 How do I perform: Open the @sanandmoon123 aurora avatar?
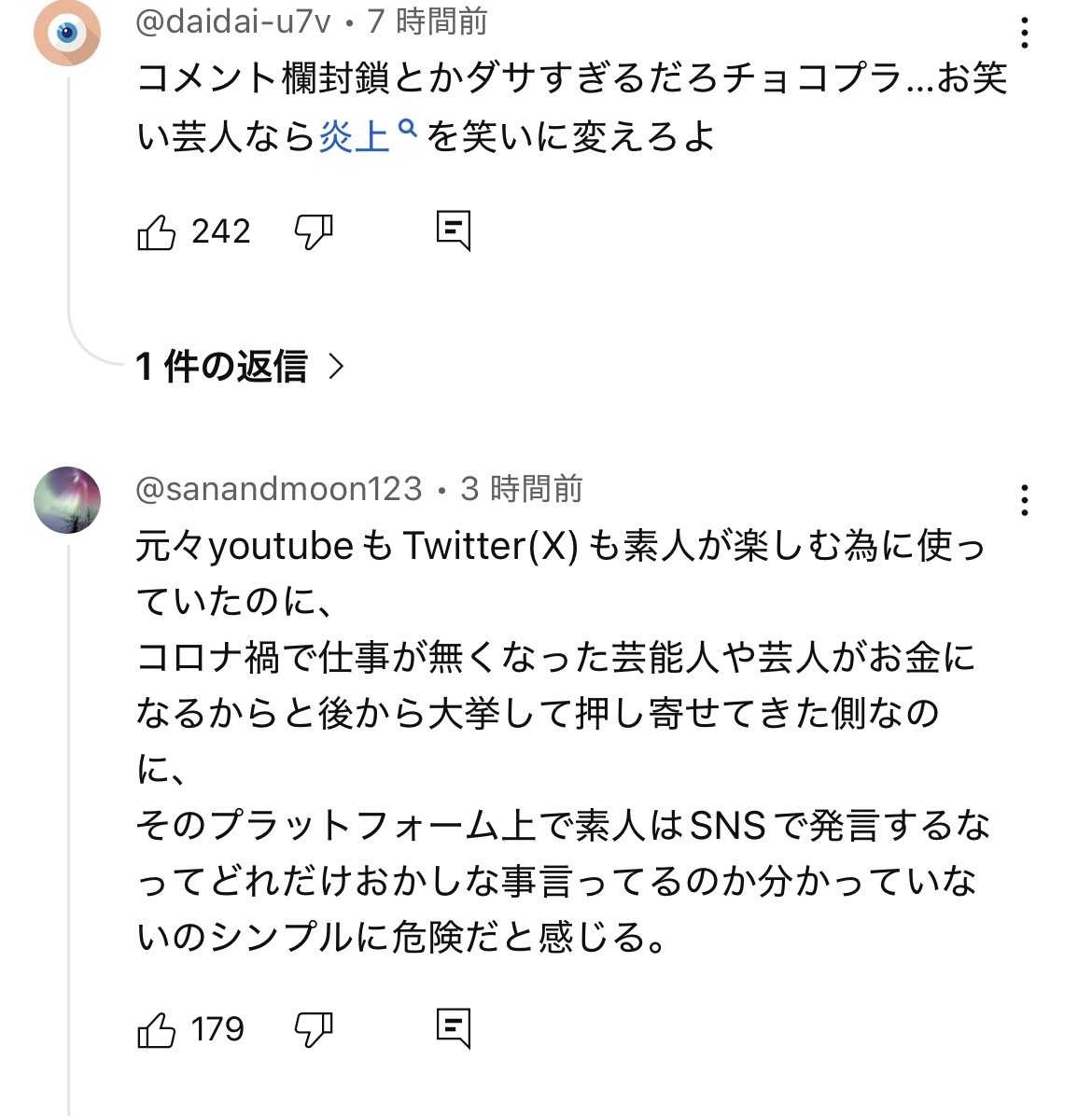point(67,500)
